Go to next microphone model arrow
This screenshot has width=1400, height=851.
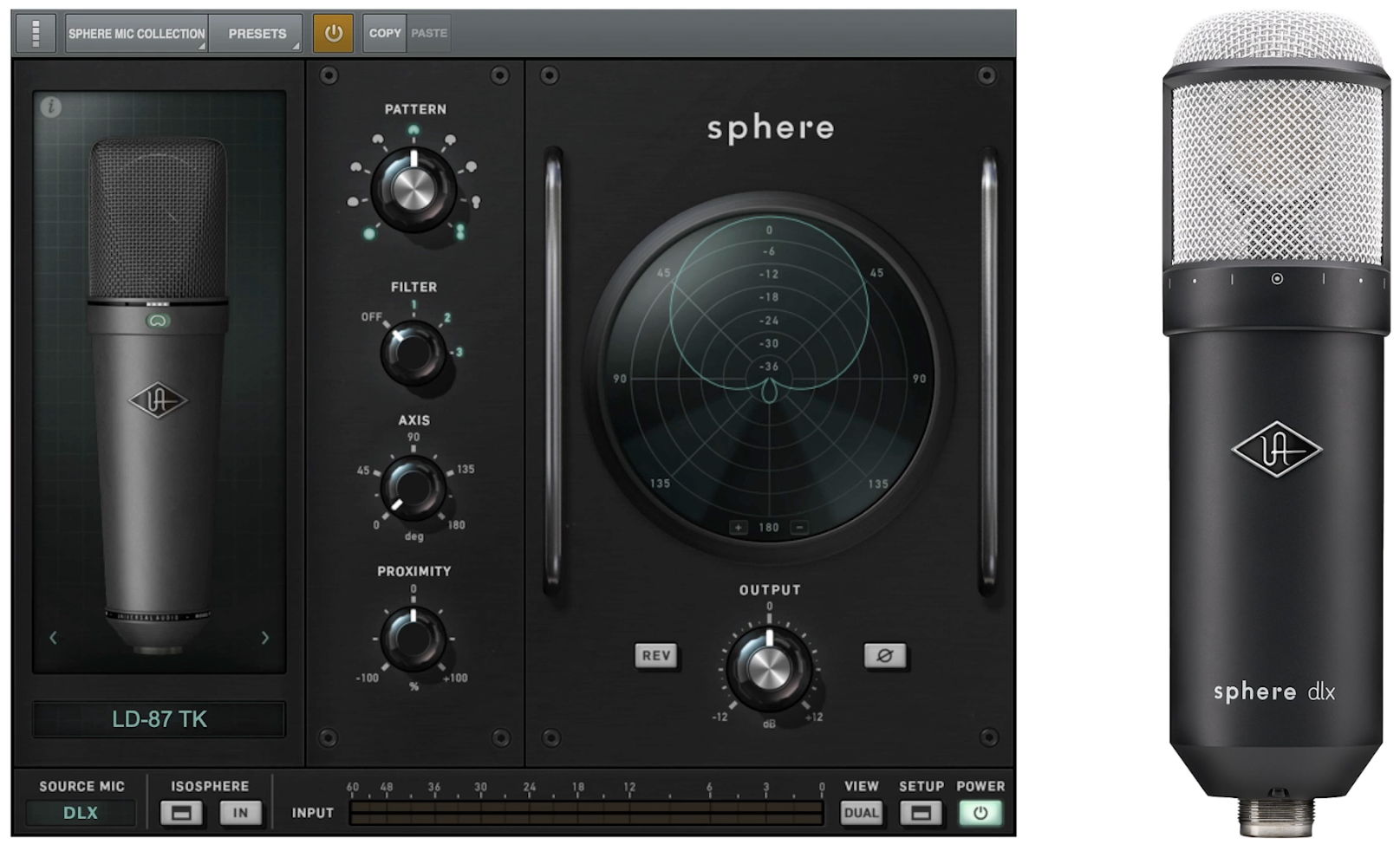click(264, 638)
